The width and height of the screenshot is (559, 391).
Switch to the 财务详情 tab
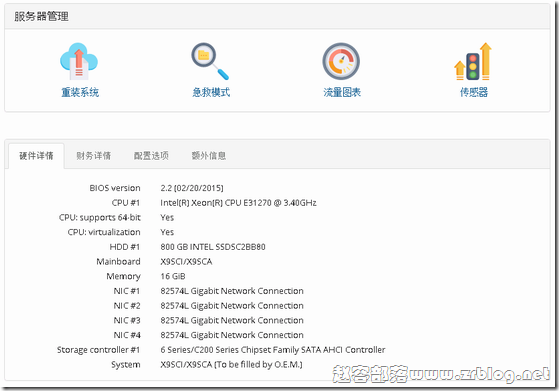(x=93, y=156)
